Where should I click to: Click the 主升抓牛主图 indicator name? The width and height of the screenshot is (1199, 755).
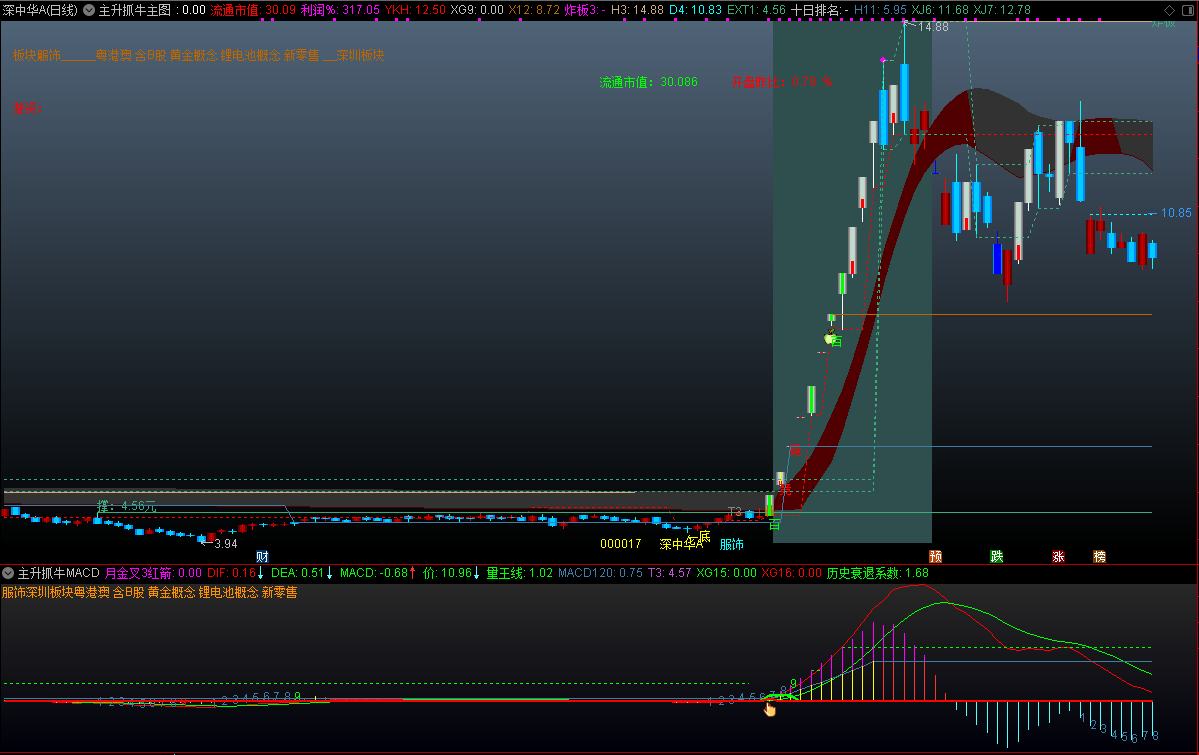[x=135, y=10]
